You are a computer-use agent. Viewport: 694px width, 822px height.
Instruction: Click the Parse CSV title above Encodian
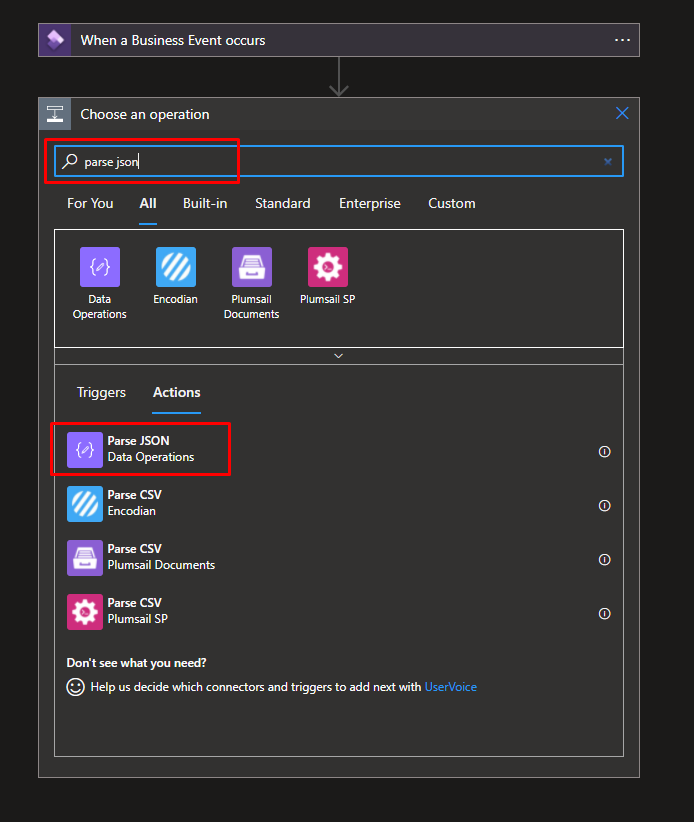[x=135, y=495]
